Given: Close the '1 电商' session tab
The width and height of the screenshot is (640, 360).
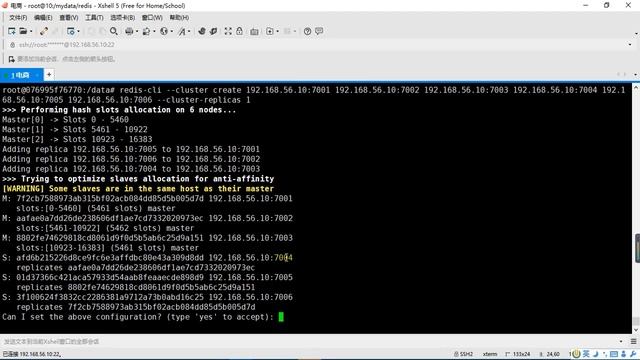Looking at the screenshot, I should pyautogui.click(x=37, y=75).
